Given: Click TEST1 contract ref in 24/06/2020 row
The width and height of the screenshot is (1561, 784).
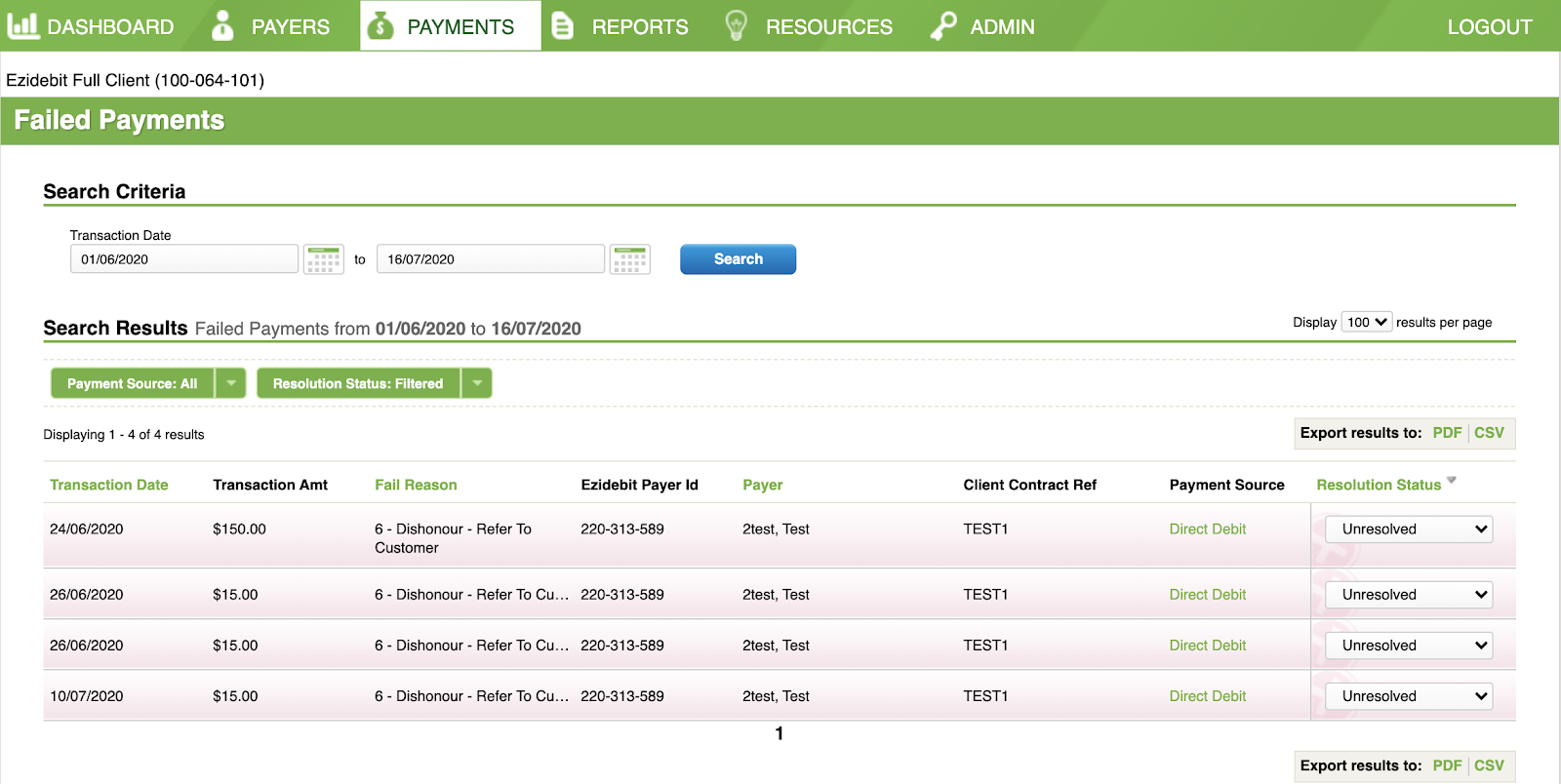Looking at the screenshot, I should 985,529.
